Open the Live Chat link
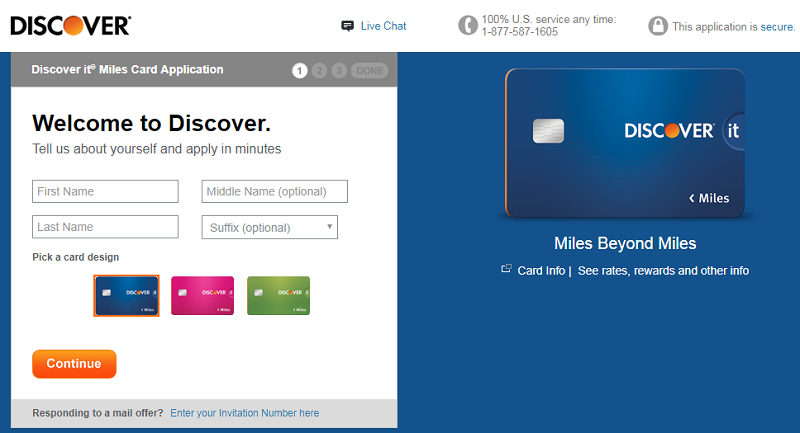Screen dimensions: 800x433 pyautogui.click(x=383, y=26)
